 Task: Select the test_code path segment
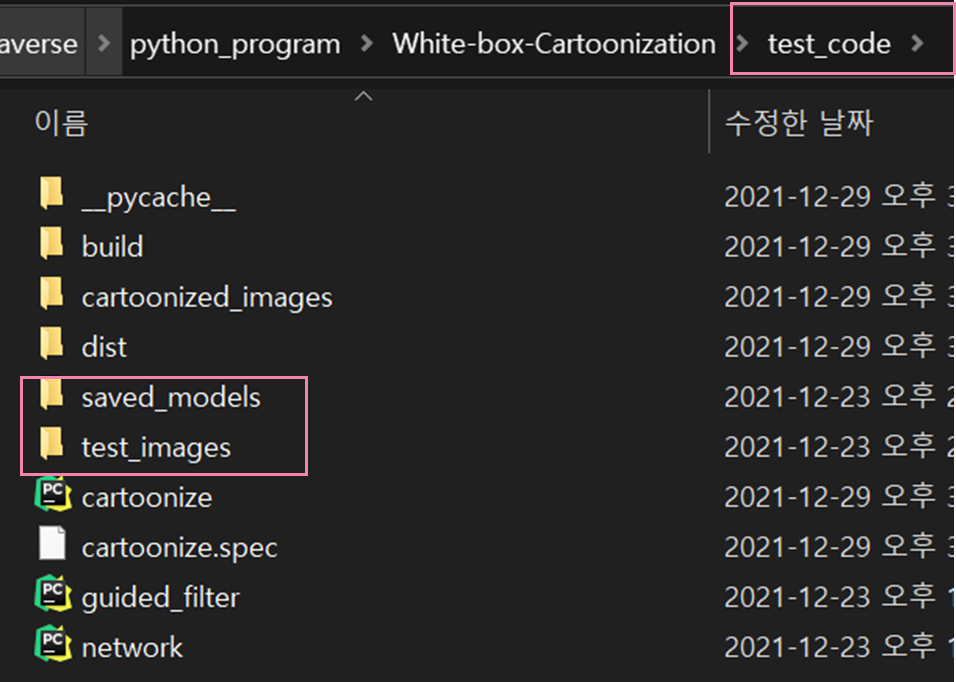tap(828, 43)
